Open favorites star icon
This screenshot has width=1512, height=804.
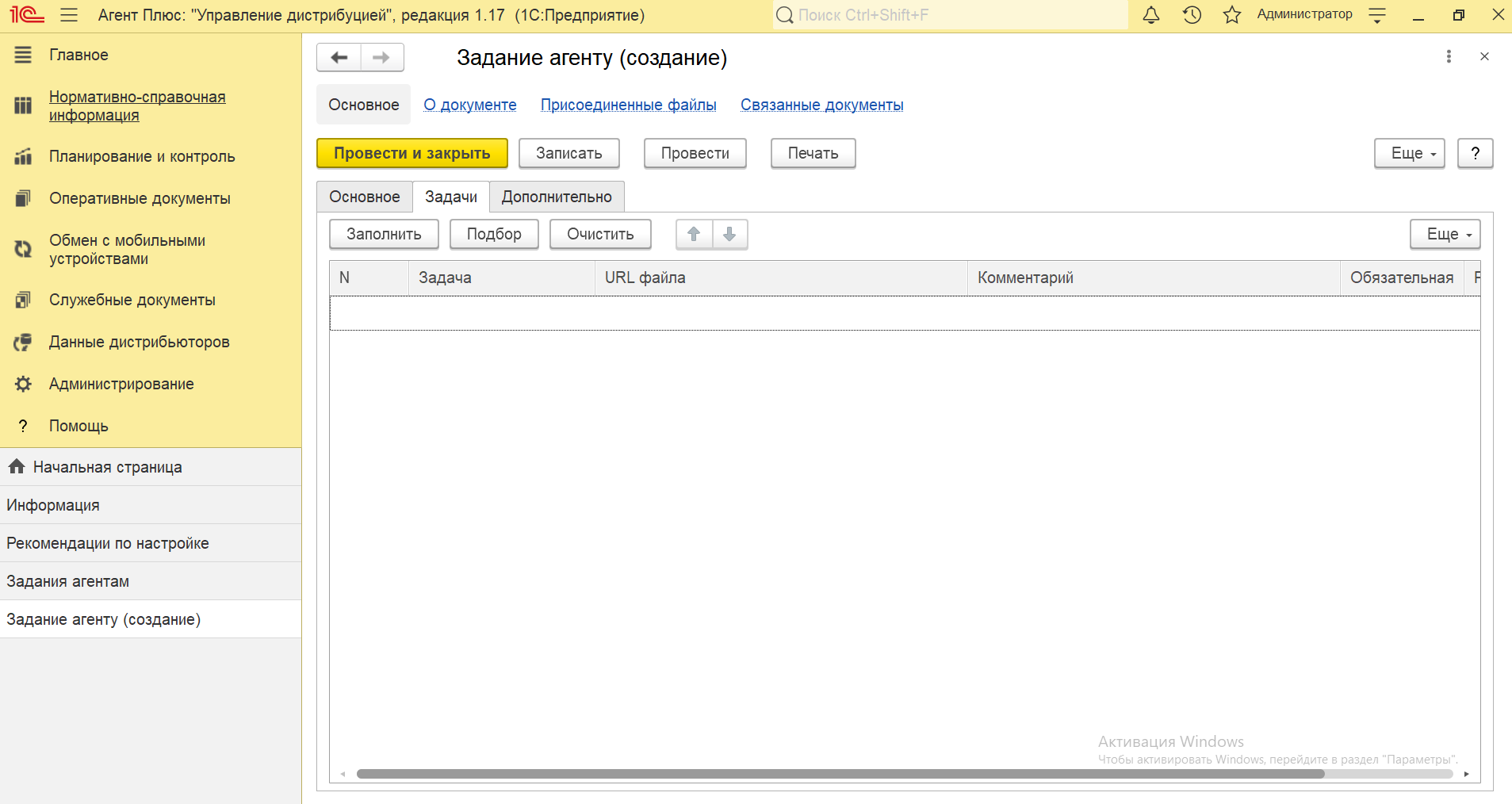[x=1231, y=15]
